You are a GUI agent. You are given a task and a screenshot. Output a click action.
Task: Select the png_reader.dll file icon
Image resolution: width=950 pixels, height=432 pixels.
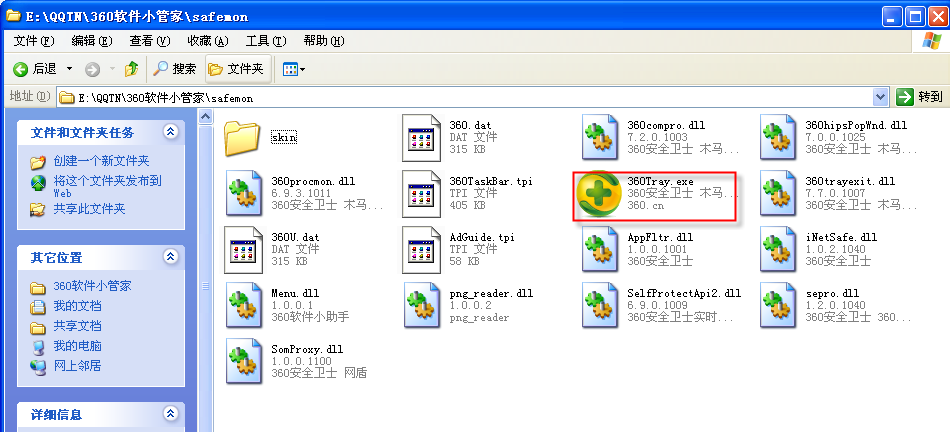[x=423, y=305]
